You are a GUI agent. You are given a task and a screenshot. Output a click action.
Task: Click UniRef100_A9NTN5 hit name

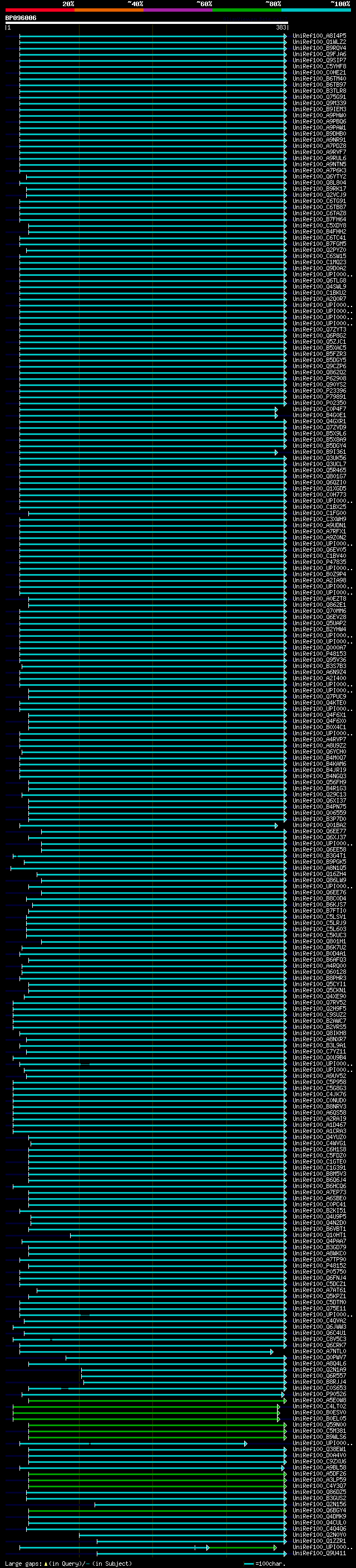coord(319,164)
